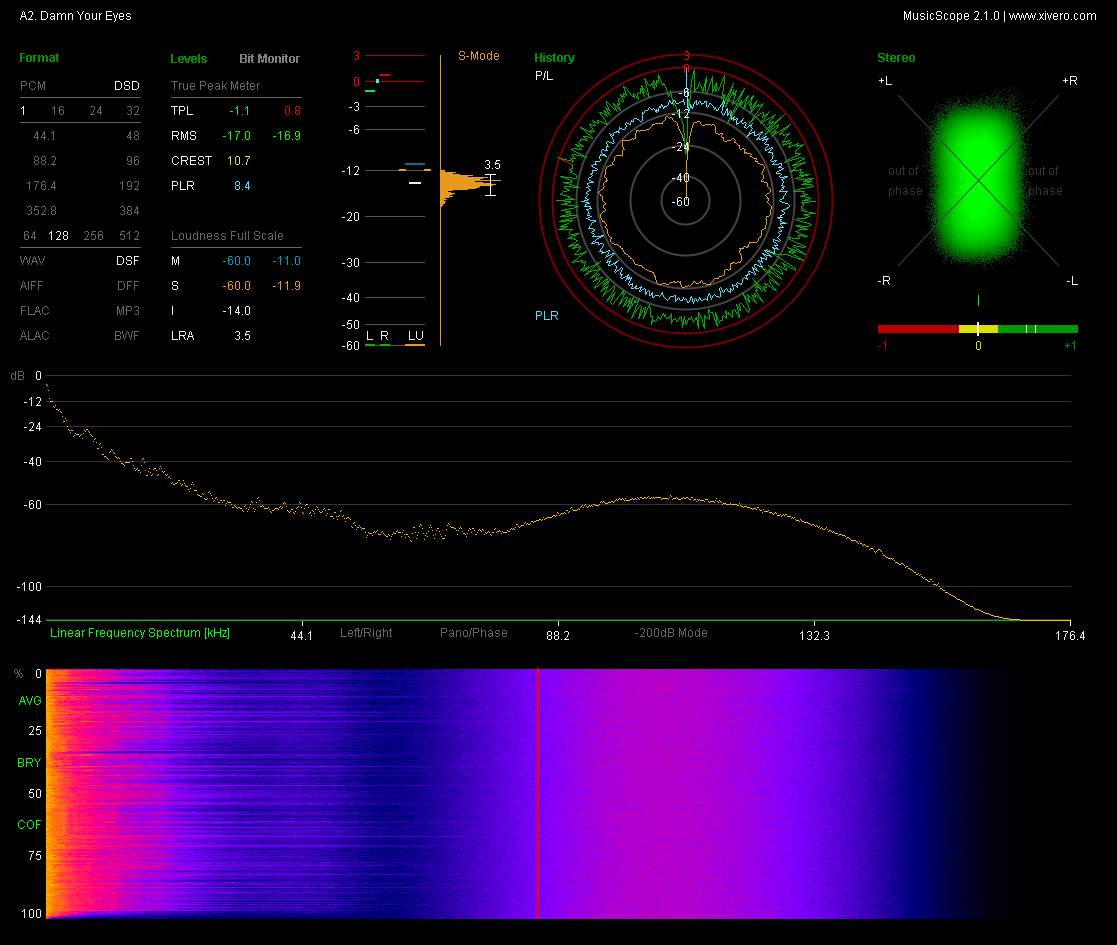Image resolution: width=1117 pixels, height=945 pixels.
Task: Click the green stereo vectorscope display
Action: click(x=978, y=180)
